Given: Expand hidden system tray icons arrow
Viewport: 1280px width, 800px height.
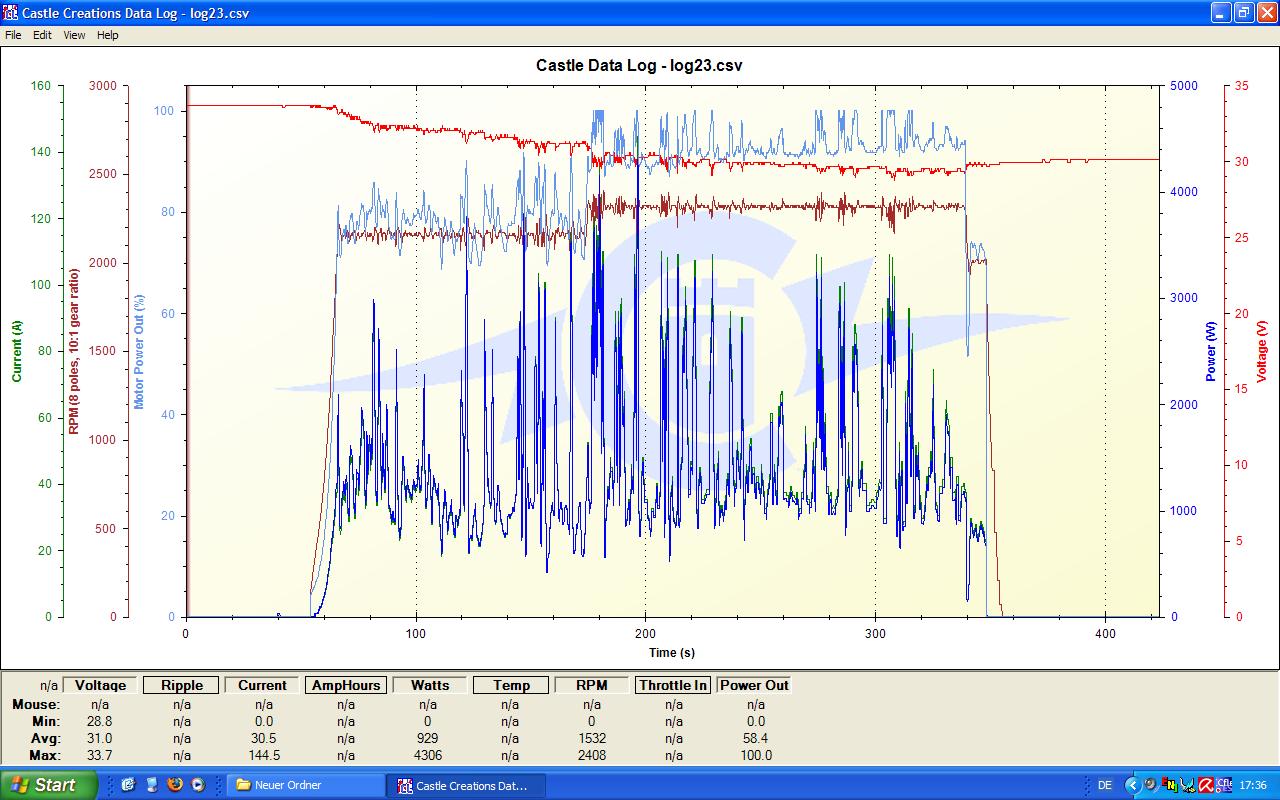Looking at the screenshot, I should pos(1132,785).
